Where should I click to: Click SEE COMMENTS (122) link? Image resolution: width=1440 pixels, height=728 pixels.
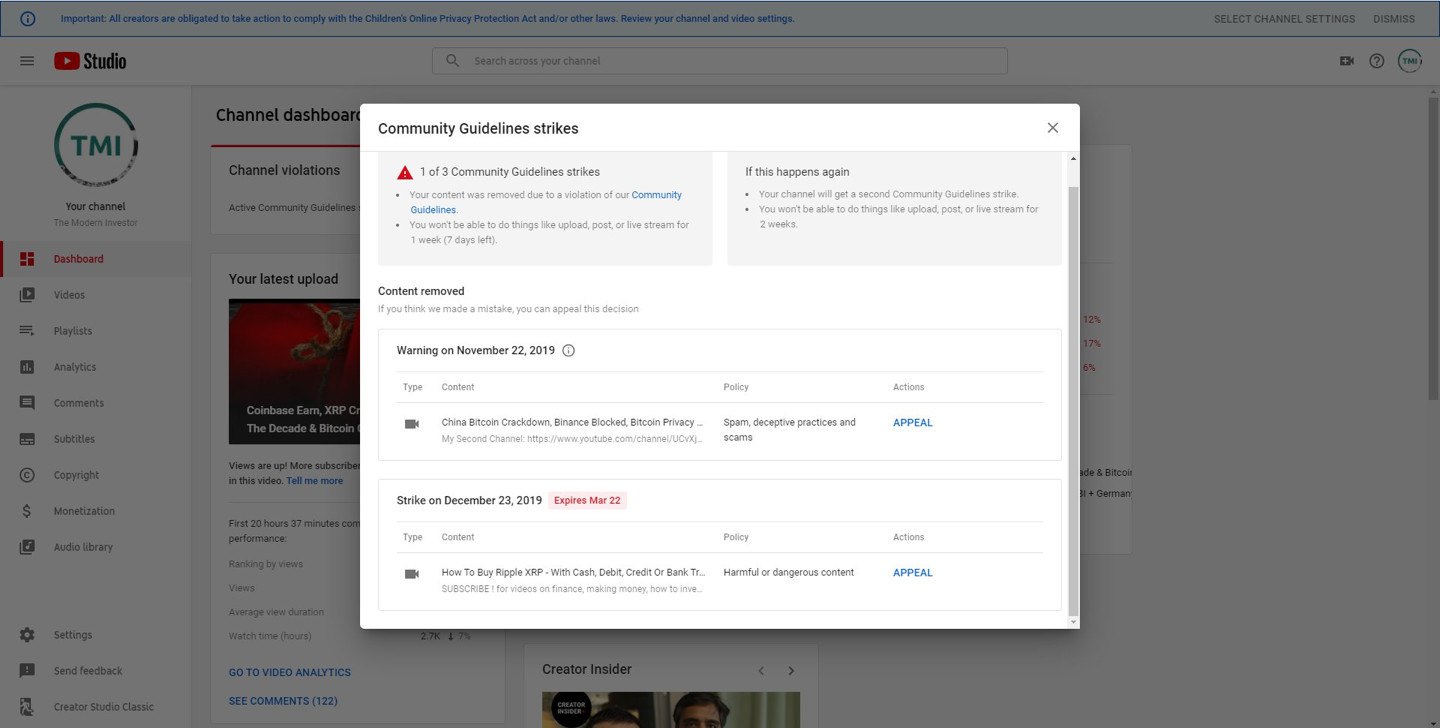[x=283, y=701]
